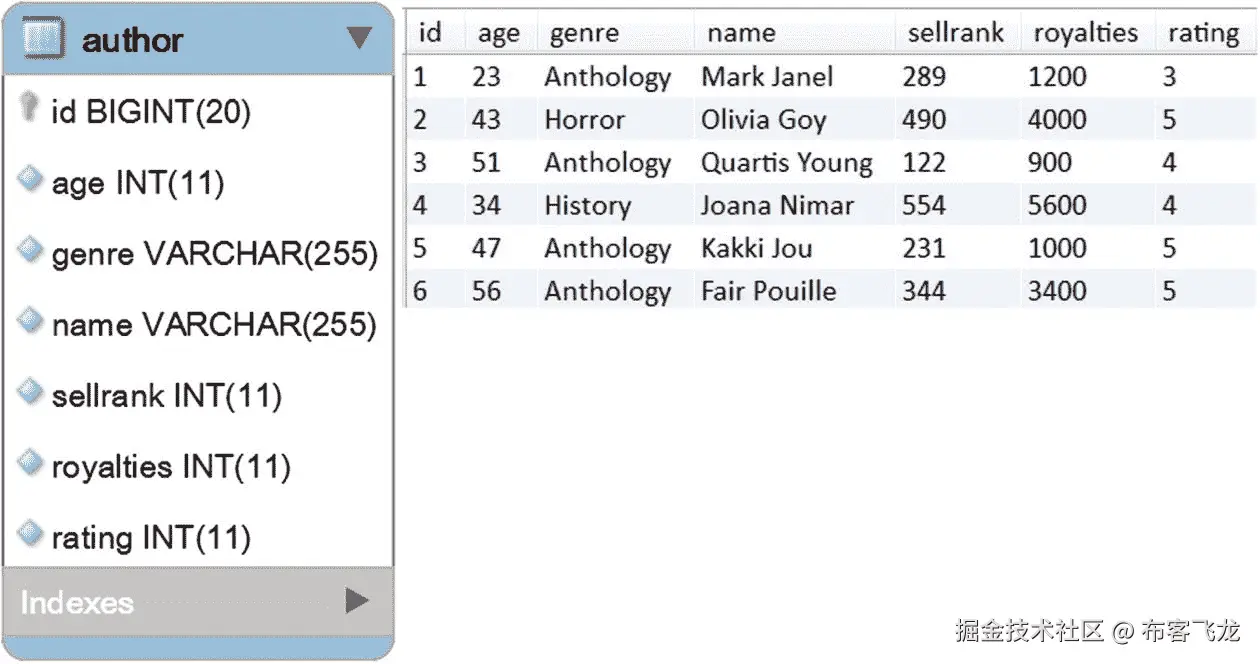The width and height of the screenshot is (1260, 664).
Task: Click the diamond icon beside sellrank
Action: (30, 392)
